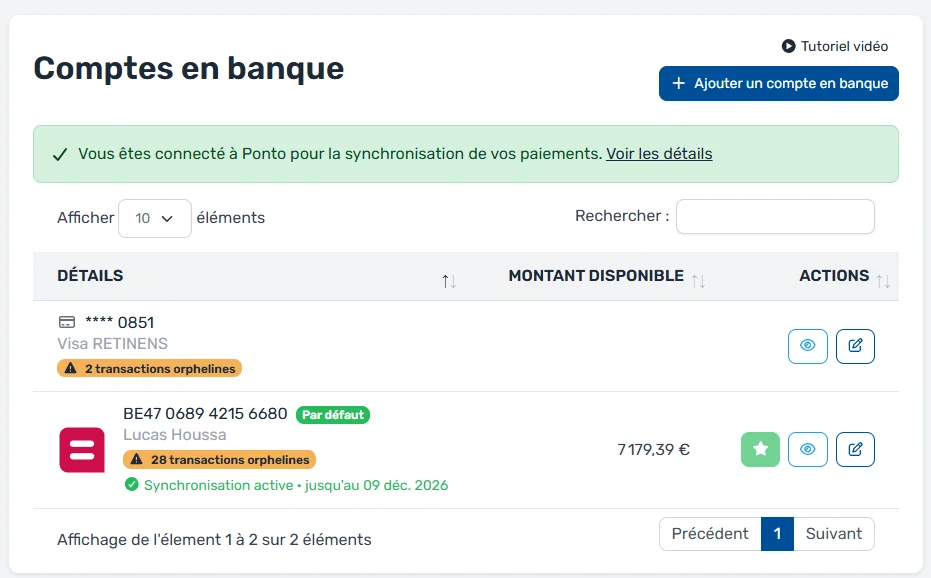Click the Tutoriel vidéo link text
Image resolution: width=931 pixels, height=578 pixels.
pyautogui.click(x=844, y=46)
